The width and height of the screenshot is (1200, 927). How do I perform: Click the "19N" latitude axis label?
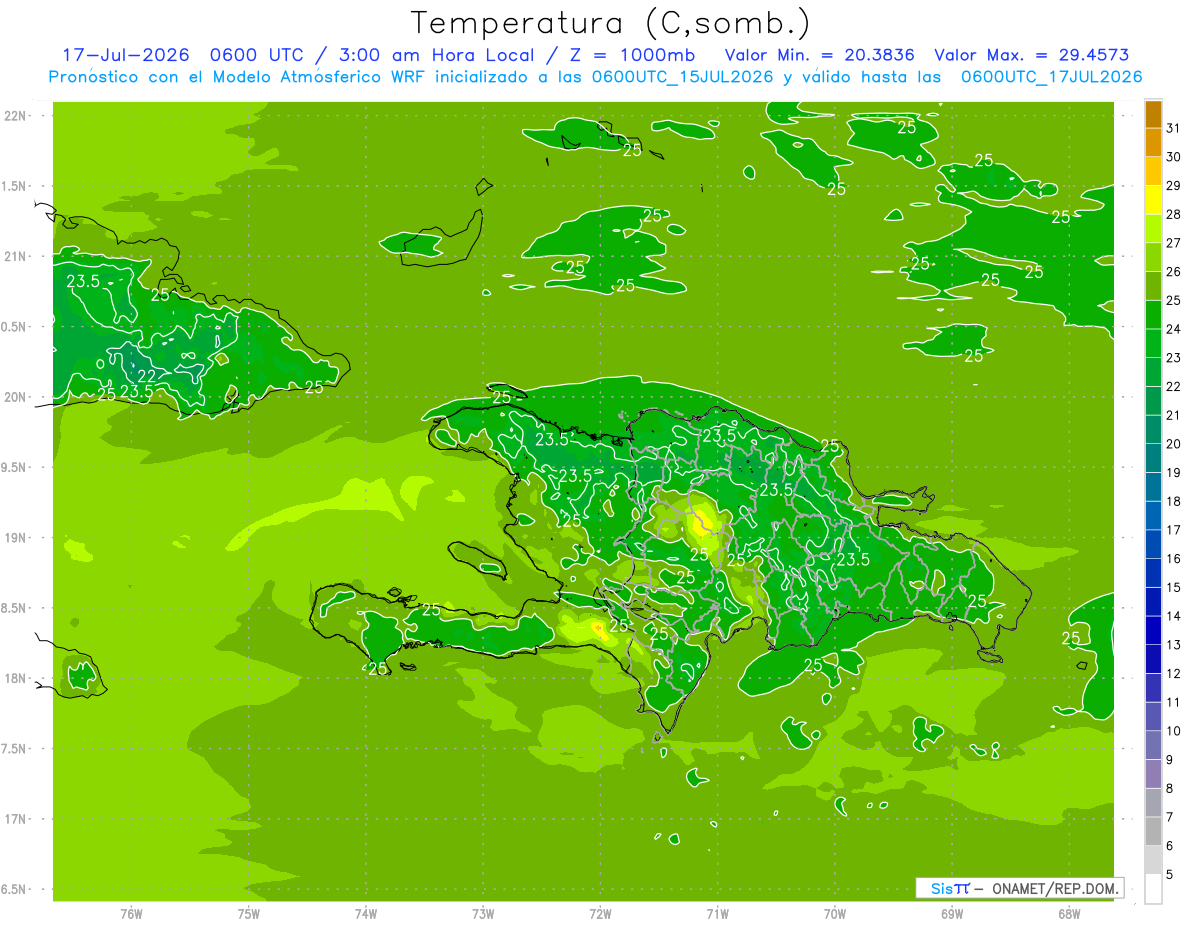pos(15,538)
